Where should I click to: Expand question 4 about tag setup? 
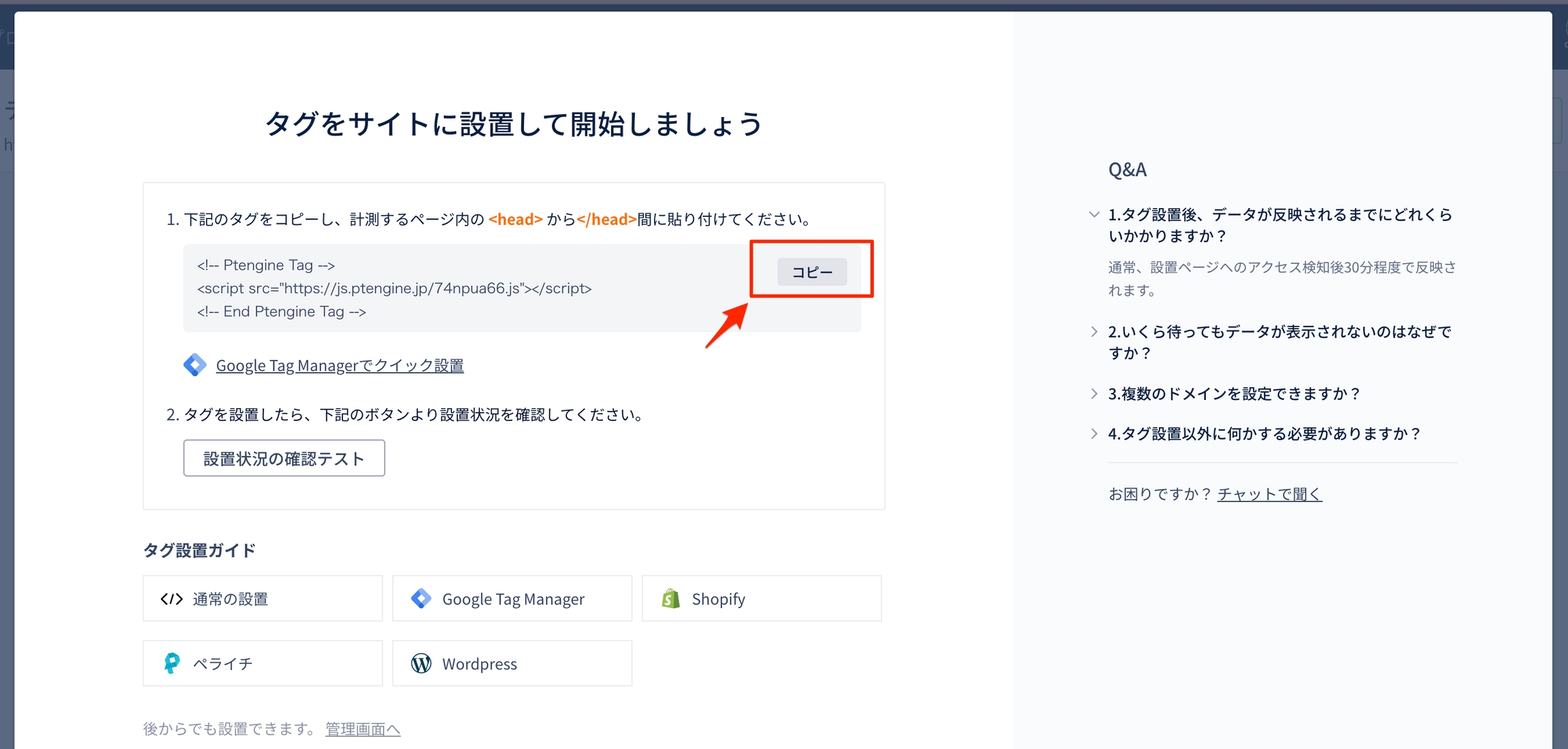click(1264, 434)
